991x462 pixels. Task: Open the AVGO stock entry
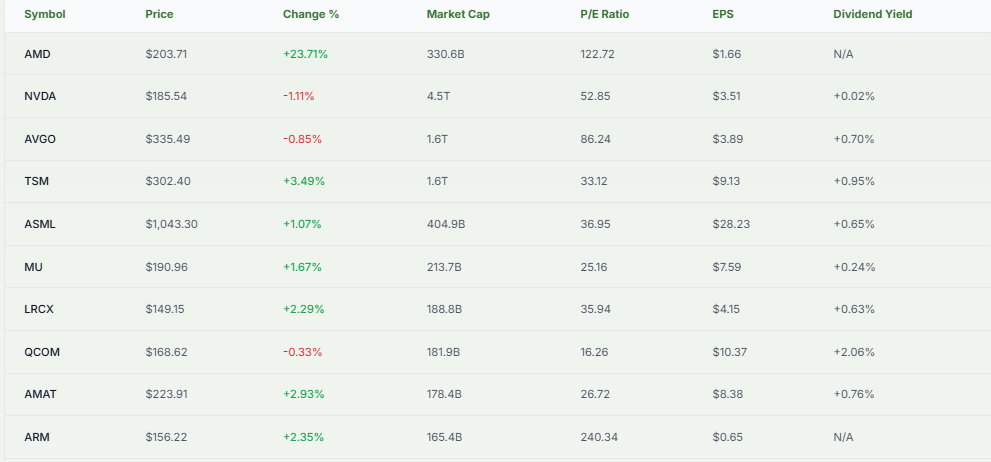pos(40,139)
